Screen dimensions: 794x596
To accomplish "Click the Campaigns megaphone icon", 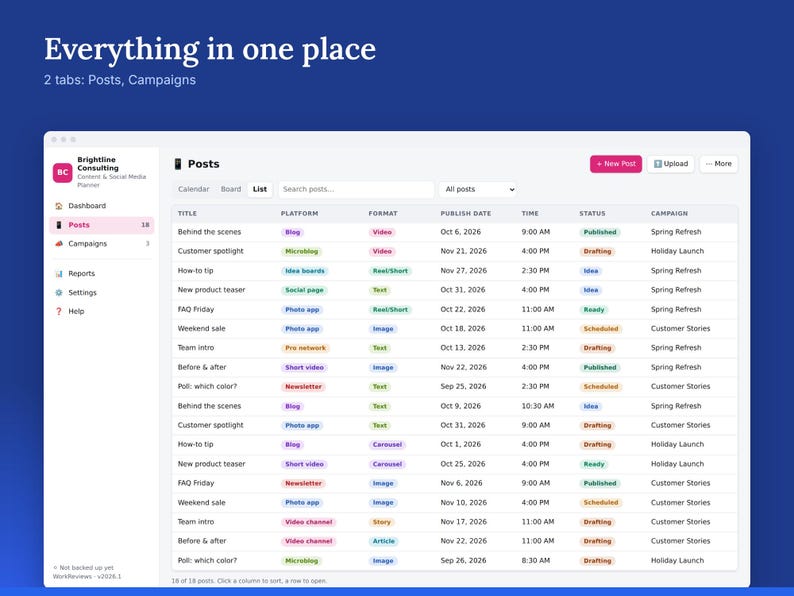I will point(59,244).
